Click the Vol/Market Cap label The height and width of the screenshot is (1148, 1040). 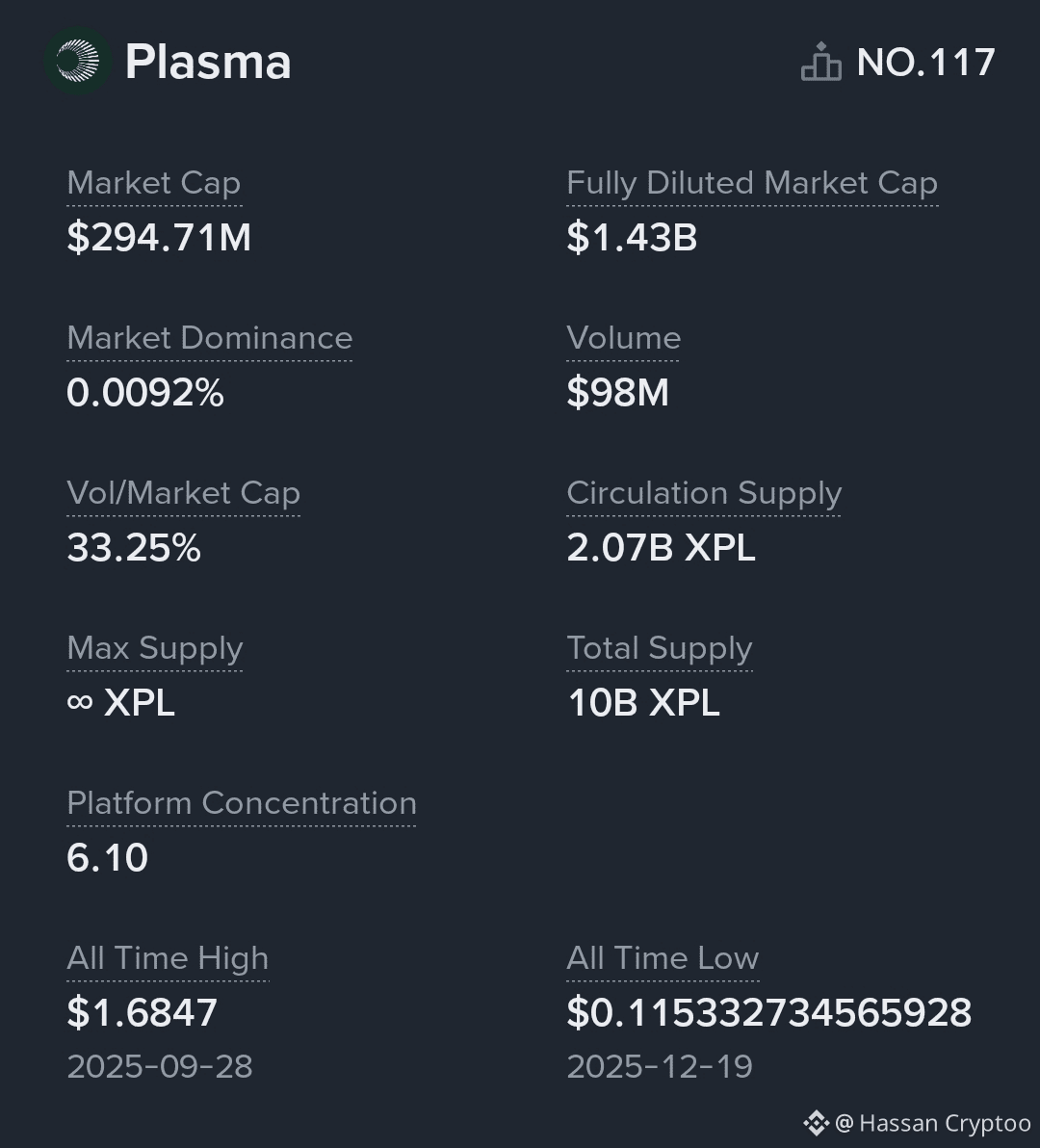(x=184, y=493)
